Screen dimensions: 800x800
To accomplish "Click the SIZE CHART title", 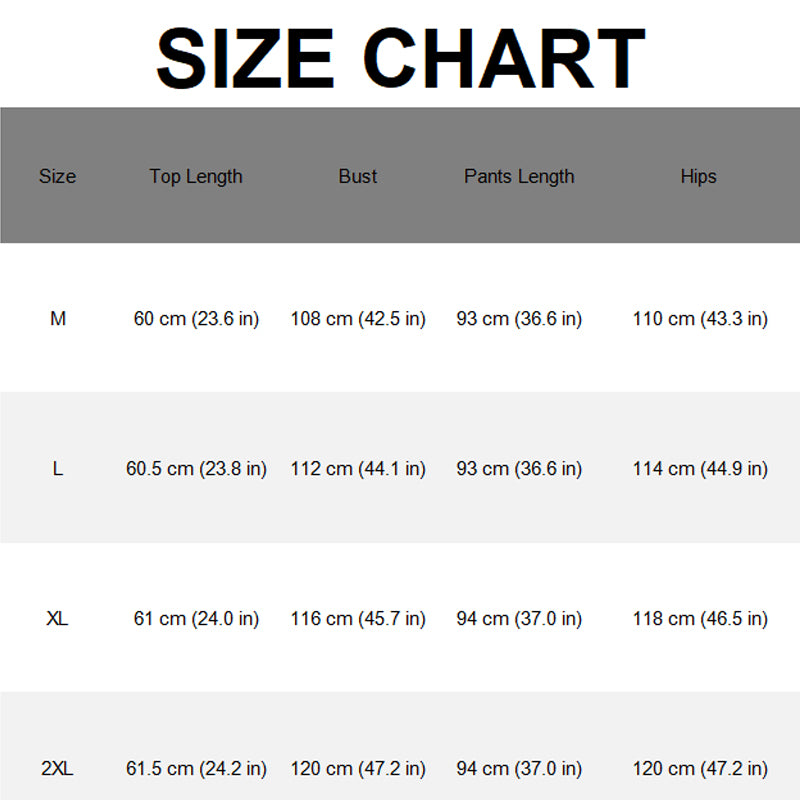I will pos(401,58).
